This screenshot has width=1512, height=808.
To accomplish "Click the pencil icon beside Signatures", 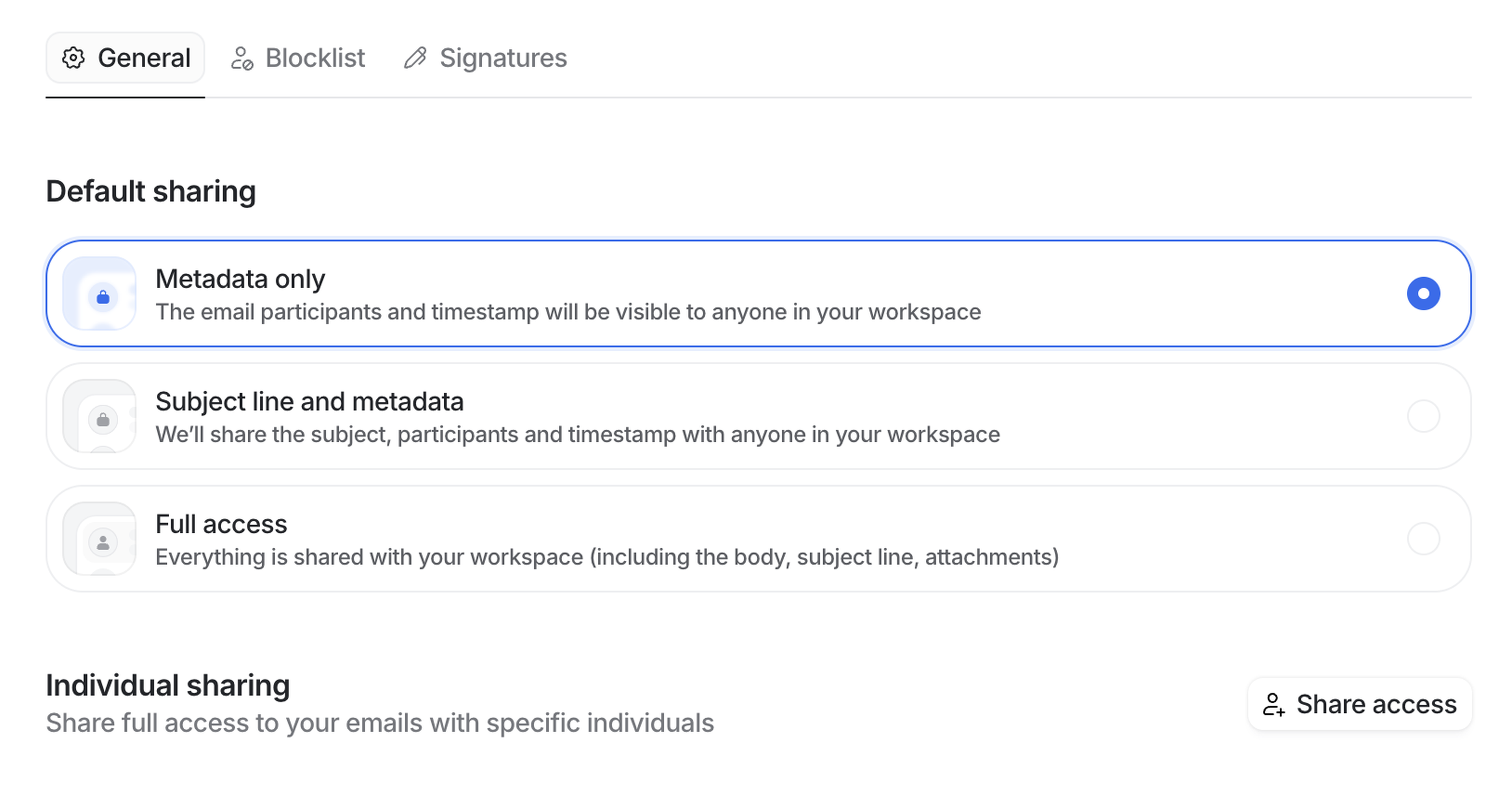I will [x=415, y=58].
